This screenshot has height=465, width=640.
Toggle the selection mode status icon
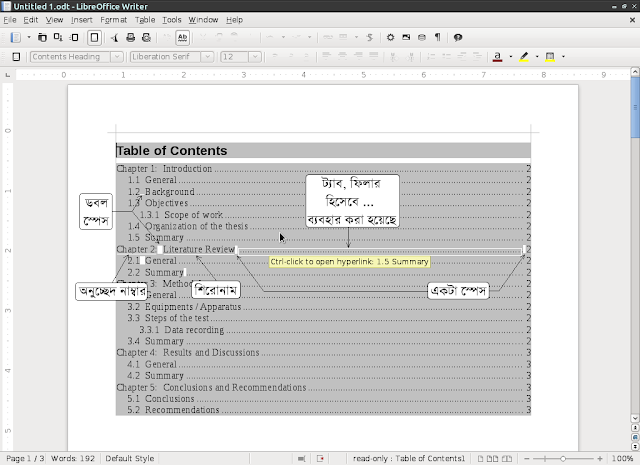tap(302, 458)
